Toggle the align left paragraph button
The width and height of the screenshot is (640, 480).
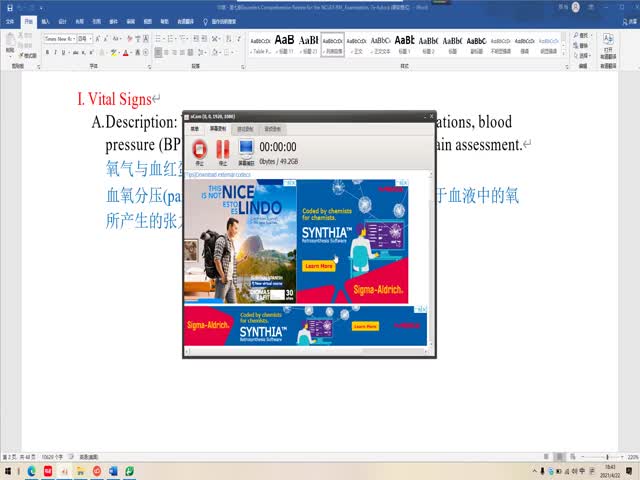tap(158, 53)
